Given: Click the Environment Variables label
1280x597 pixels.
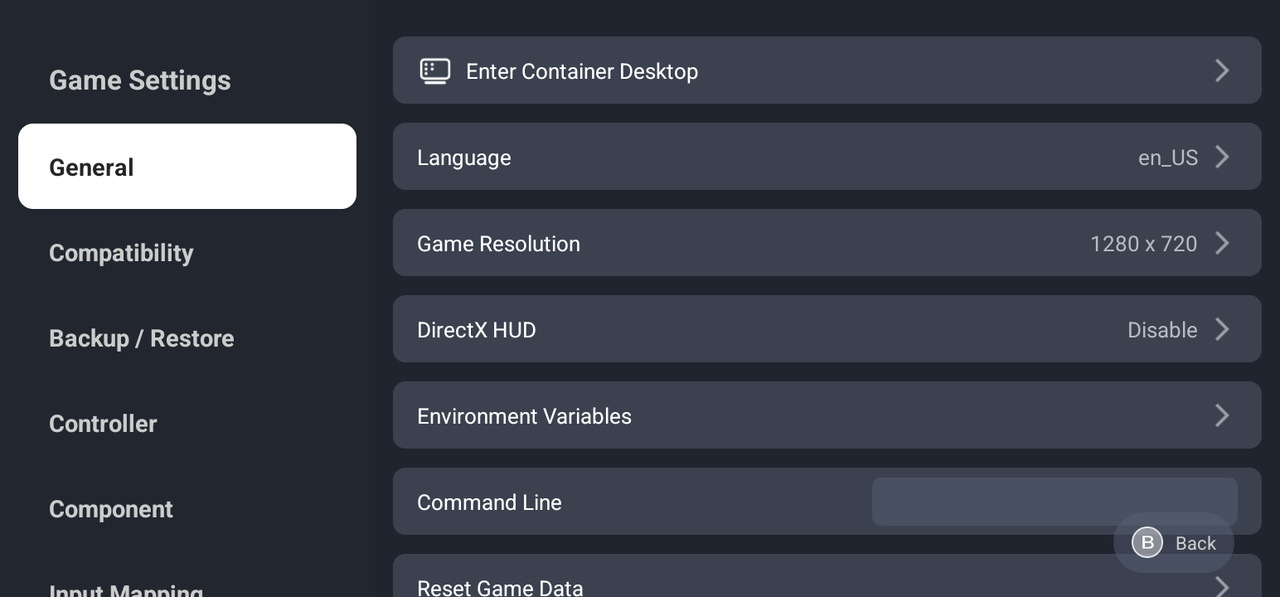Looking at the screenshot, I should (524, 416).
